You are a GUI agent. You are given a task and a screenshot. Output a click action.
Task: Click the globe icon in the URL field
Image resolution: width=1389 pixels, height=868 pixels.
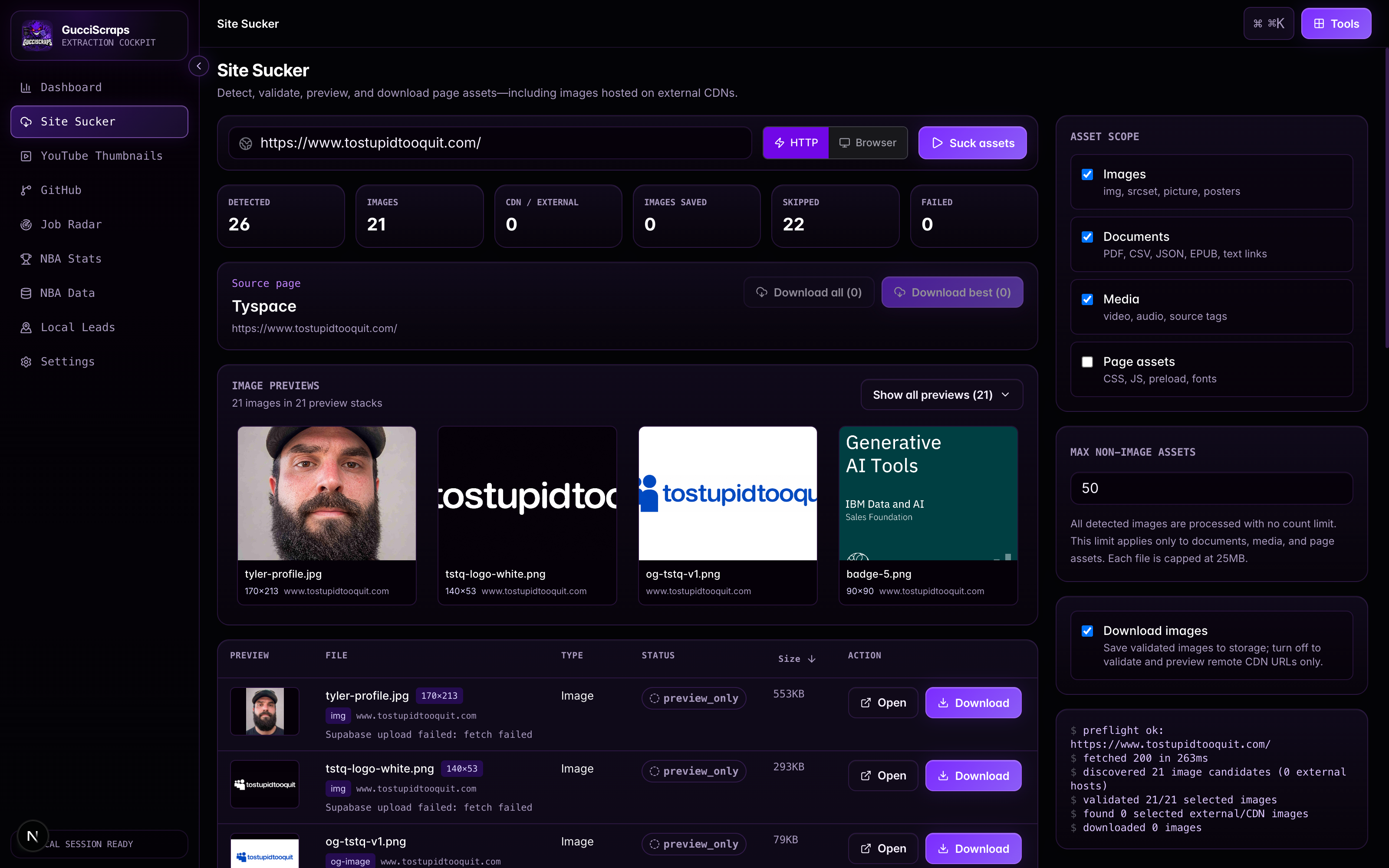pos(246,144)
